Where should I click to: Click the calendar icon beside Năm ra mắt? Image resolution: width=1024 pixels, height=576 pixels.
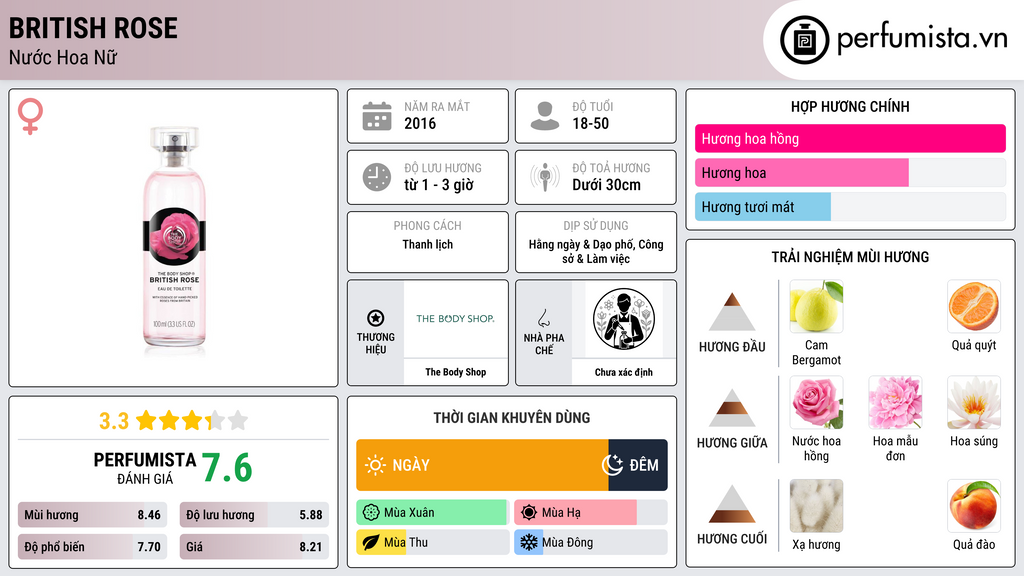point(377,116)
